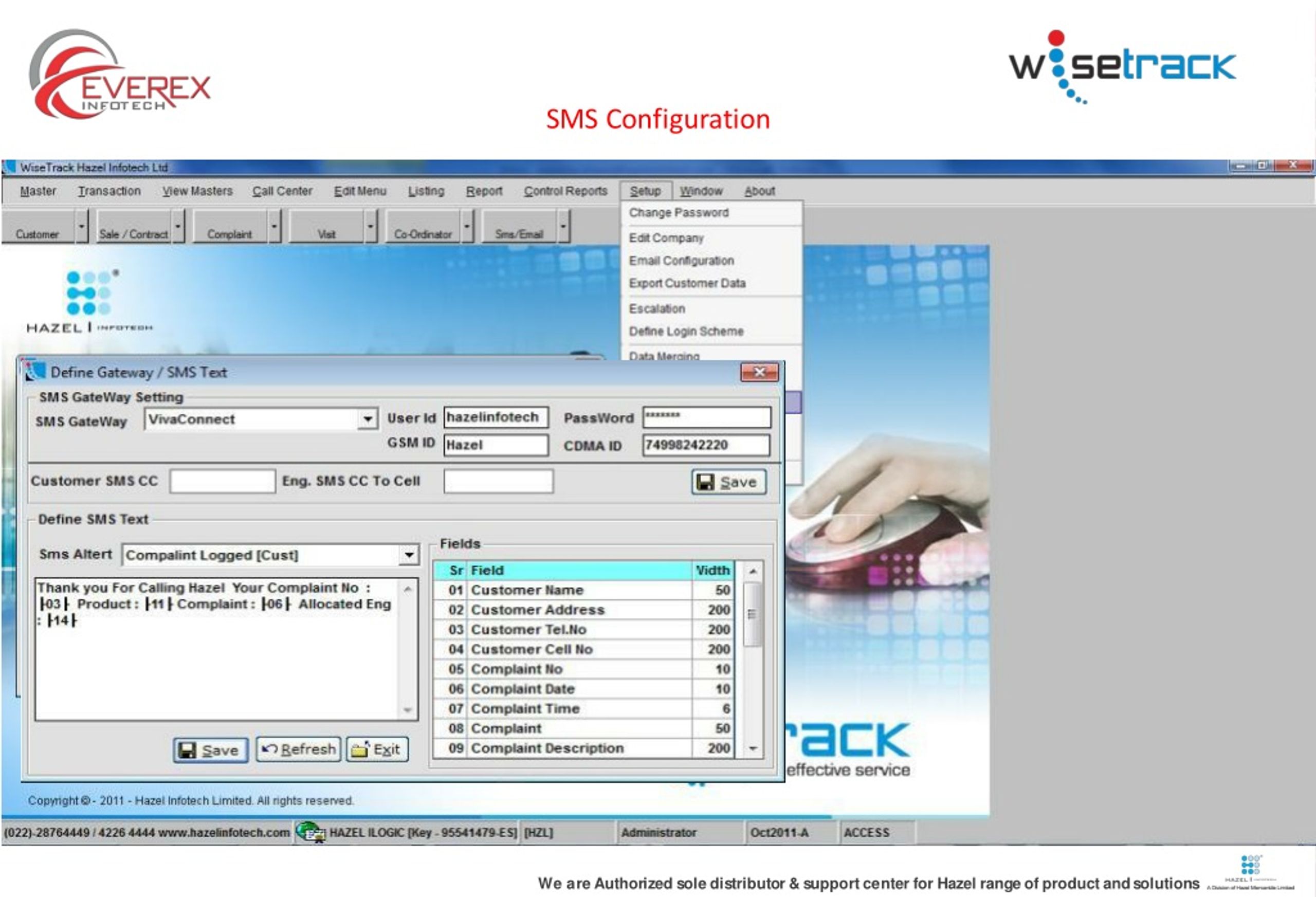Save the defined SMS text
This screenshot has height=897, width=1316.
point(211,750)
